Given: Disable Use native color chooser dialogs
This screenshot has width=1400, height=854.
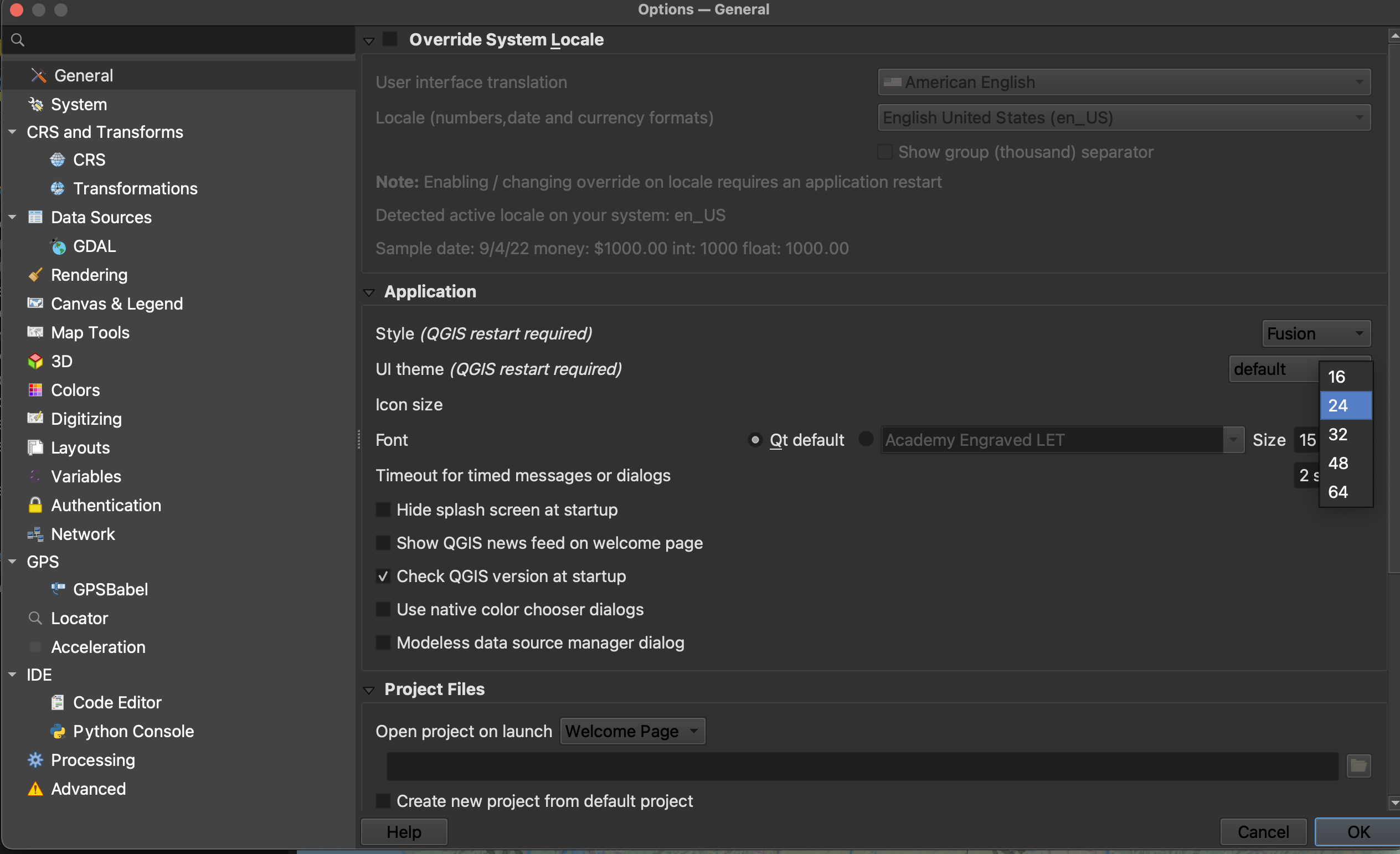Looking at the screenshot, I should 383,609.
